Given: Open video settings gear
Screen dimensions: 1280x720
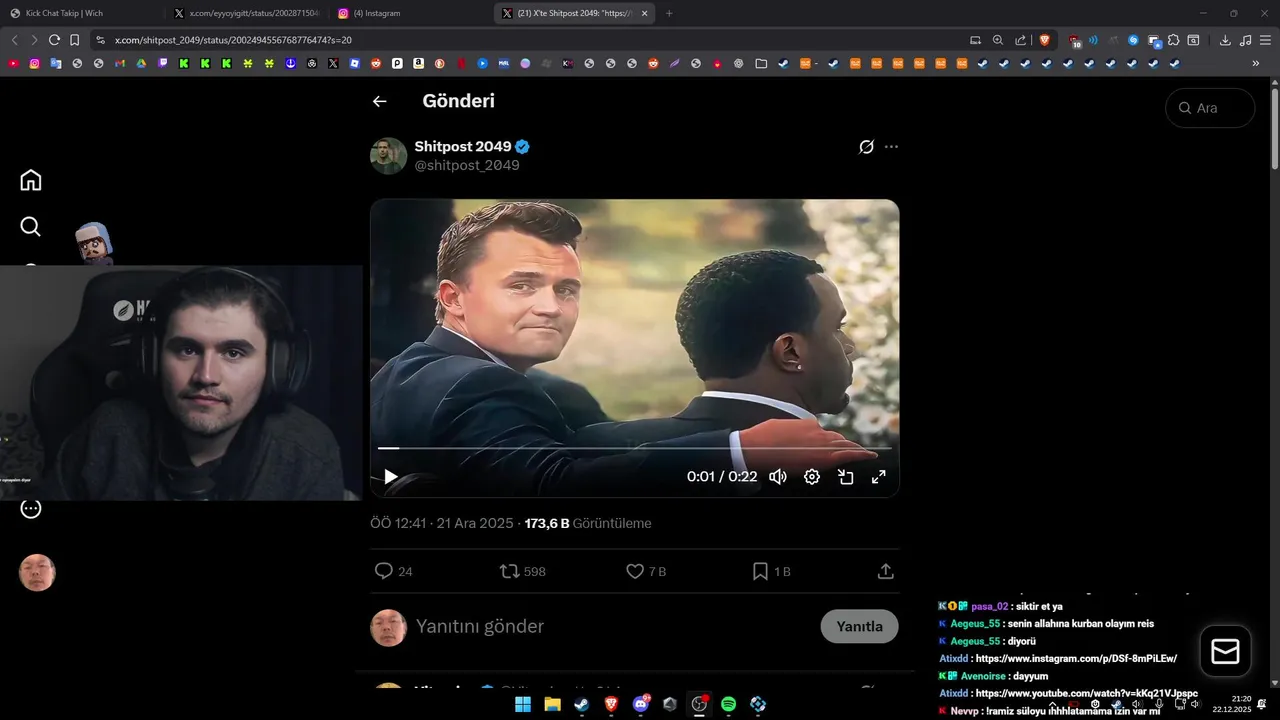Looking at the screenshot, I should [x=812, y=477].
